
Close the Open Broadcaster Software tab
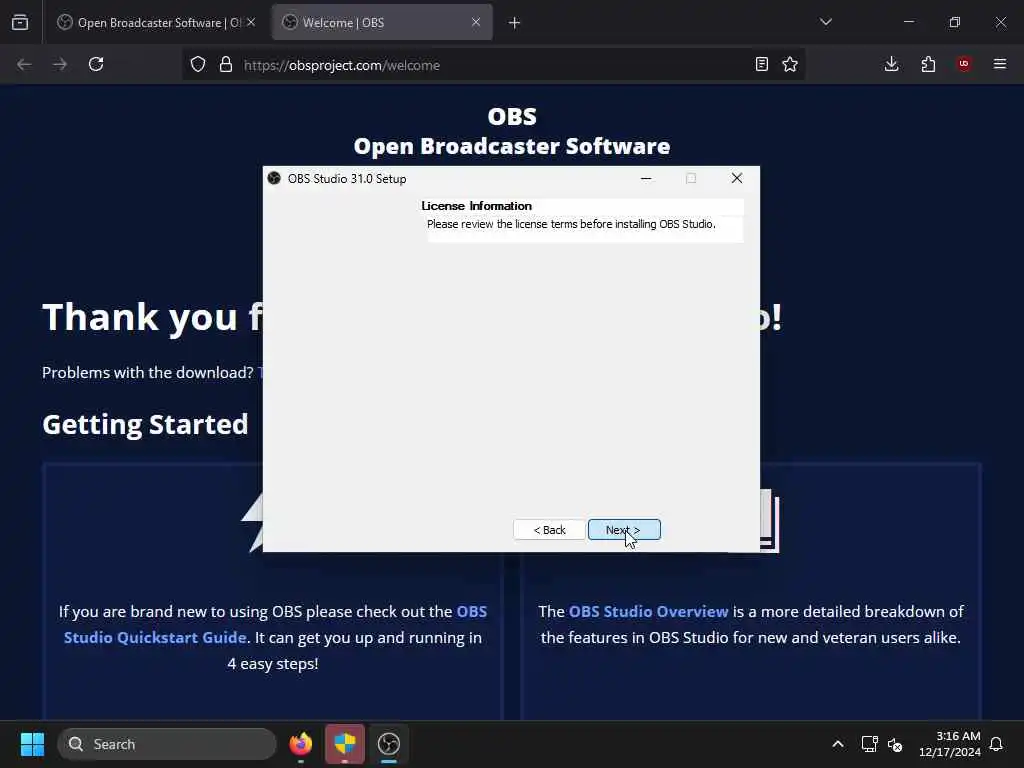pyautogui.click(x=251, y=23)
